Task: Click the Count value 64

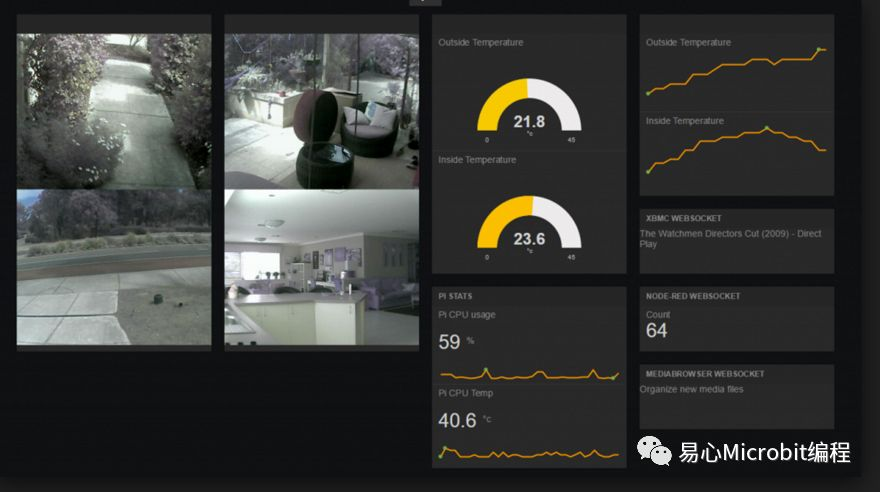Action: [x=656, y=330]
